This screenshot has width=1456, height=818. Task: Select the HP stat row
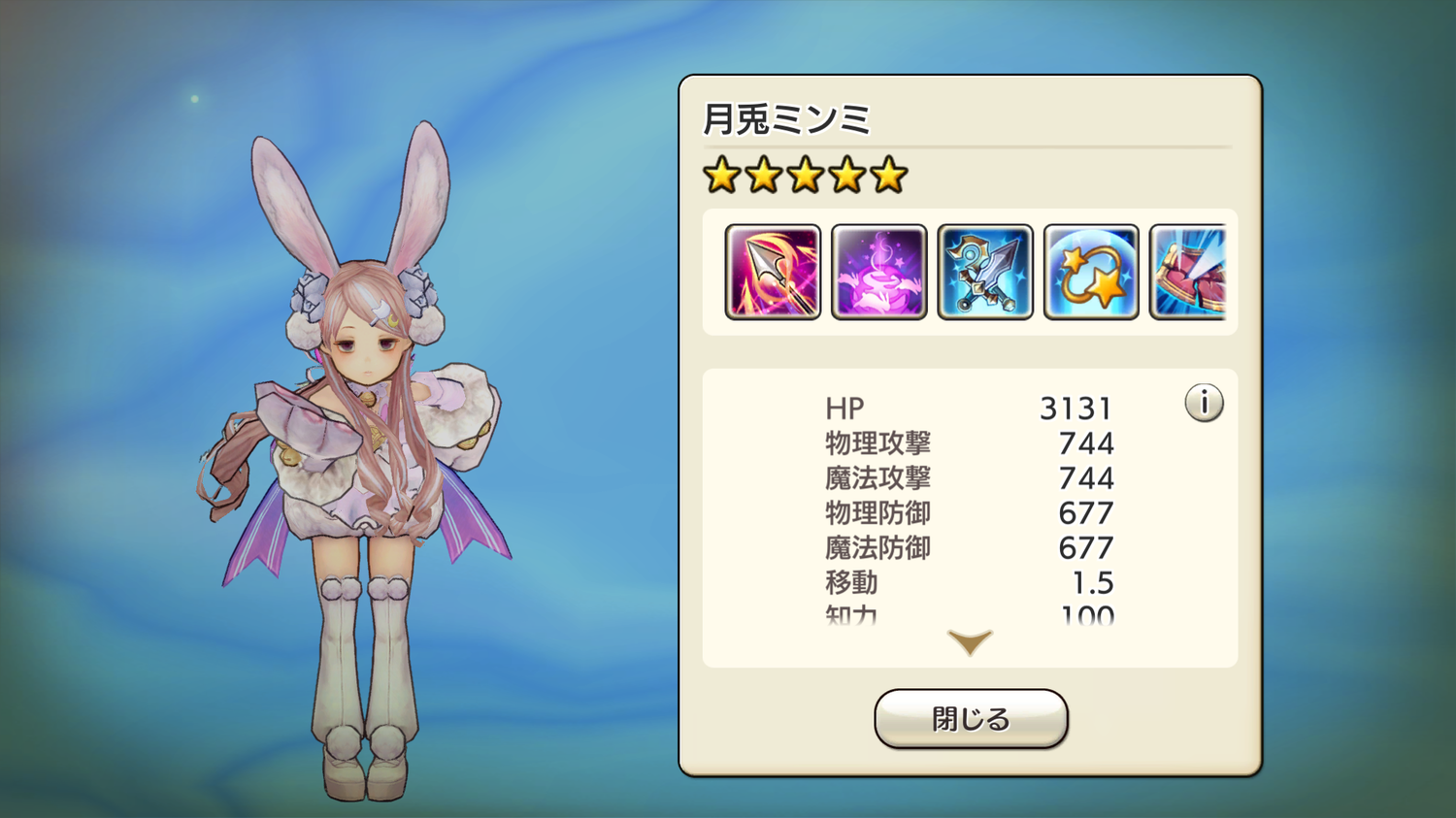(970, 409)
